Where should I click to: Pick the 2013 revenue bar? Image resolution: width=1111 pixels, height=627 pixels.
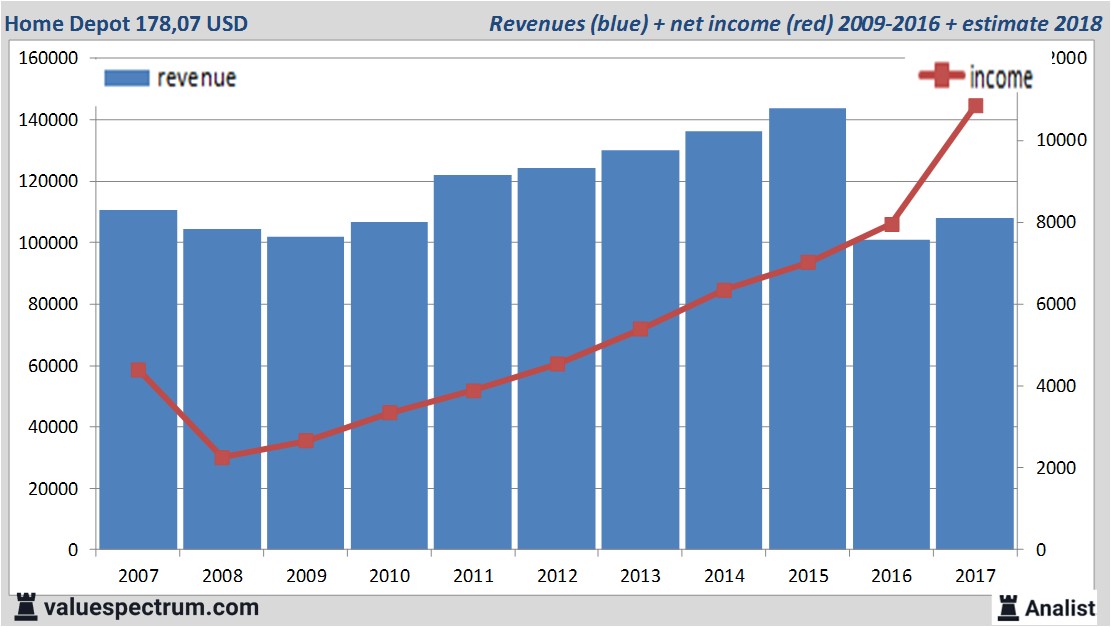tap(640, 350)
